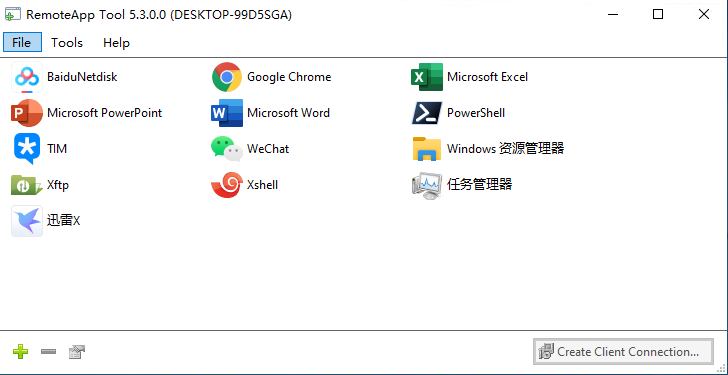
Task: Click the RemoteApp Tool title bar icon
Action: 13,15
